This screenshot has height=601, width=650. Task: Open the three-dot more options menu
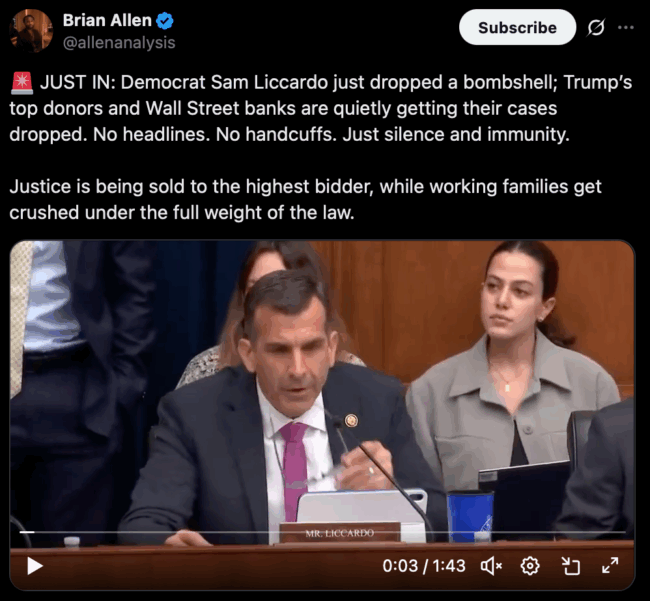(x=626, y=28)
